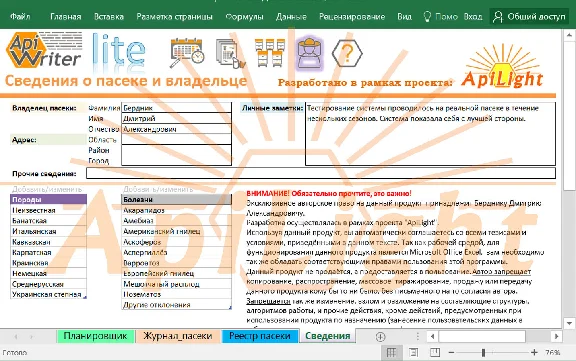Click vertical scrollbar up arrow
This screenshot has height=361, width=576.
(x=569, y=35)
